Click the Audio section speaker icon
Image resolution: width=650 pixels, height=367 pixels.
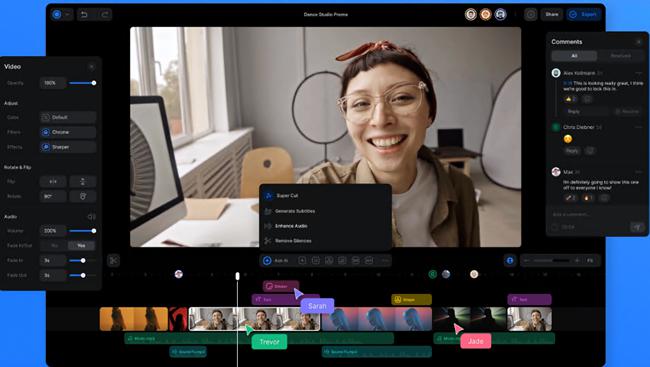(92, 216)
